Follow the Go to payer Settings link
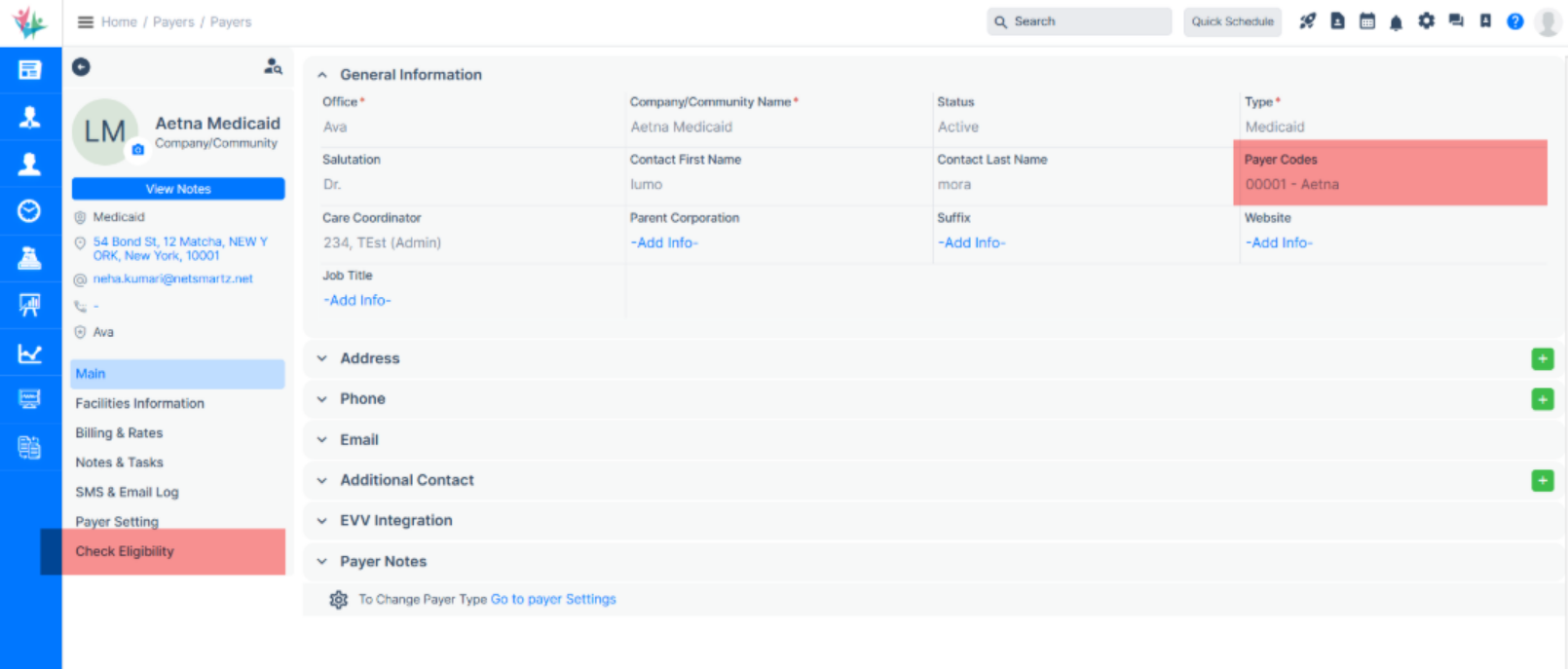Viewport: 1568px width, 669px height. pos(553,600)
